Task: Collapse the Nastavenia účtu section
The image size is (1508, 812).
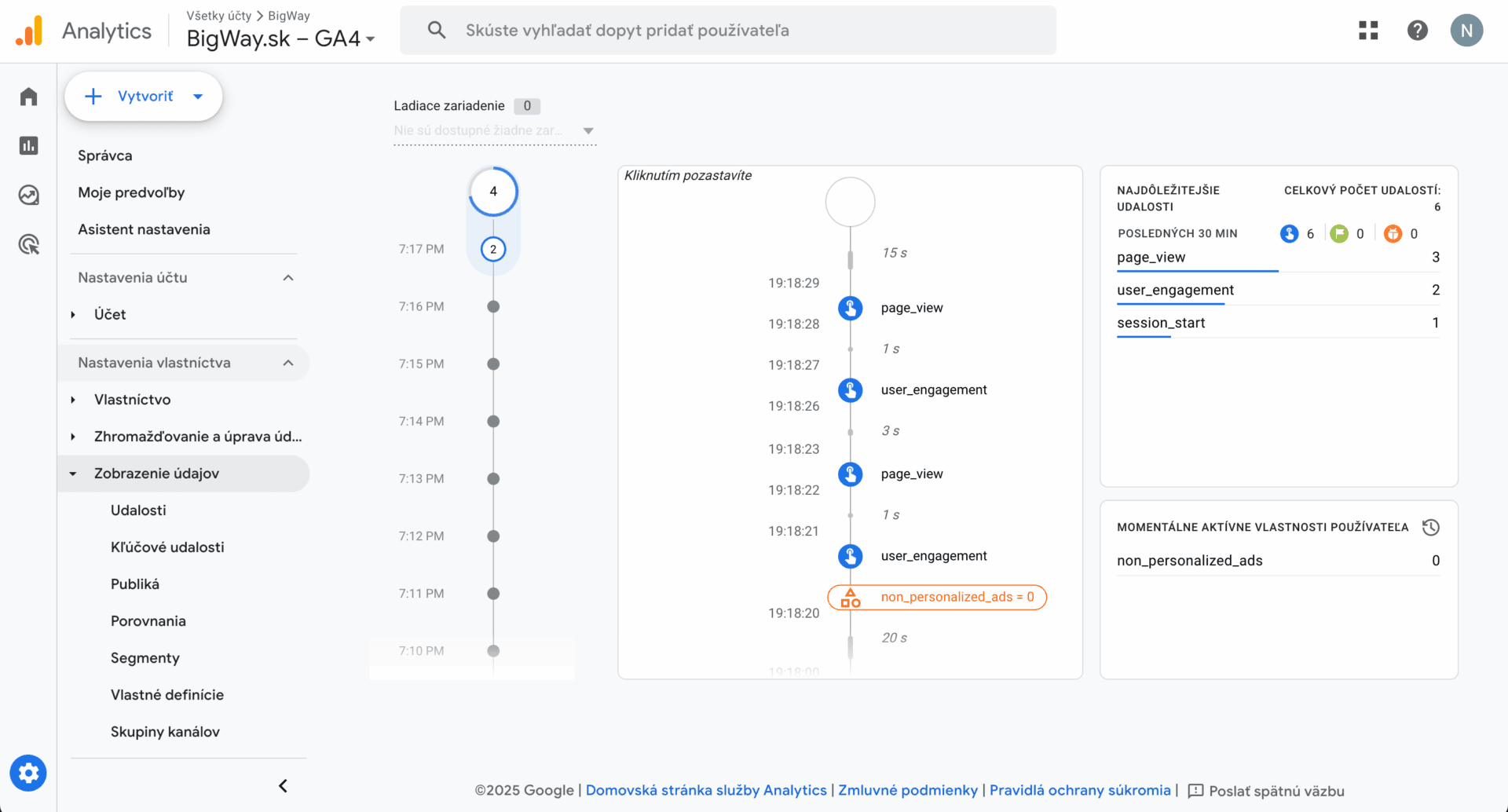Action: click(x=288, y=278)
